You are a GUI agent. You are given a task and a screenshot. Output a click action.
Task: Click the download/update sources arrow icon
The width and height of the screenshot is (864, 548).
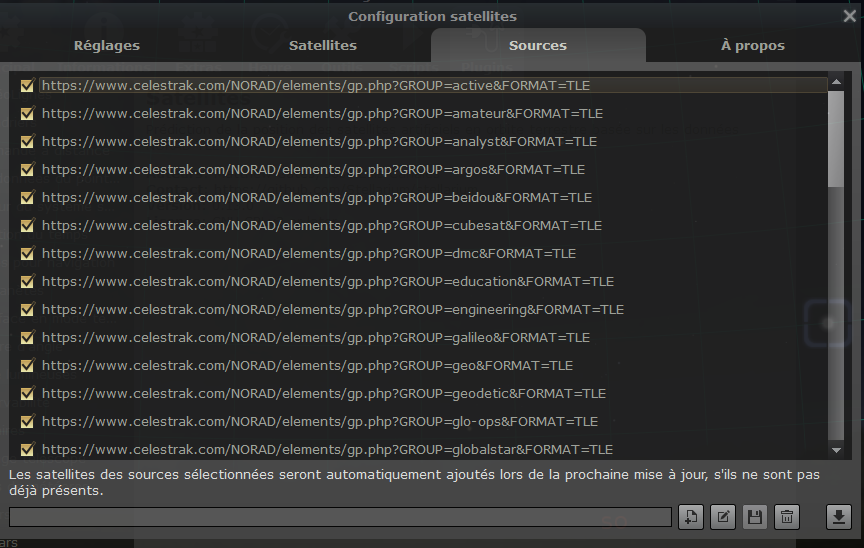tap(839, 517)
